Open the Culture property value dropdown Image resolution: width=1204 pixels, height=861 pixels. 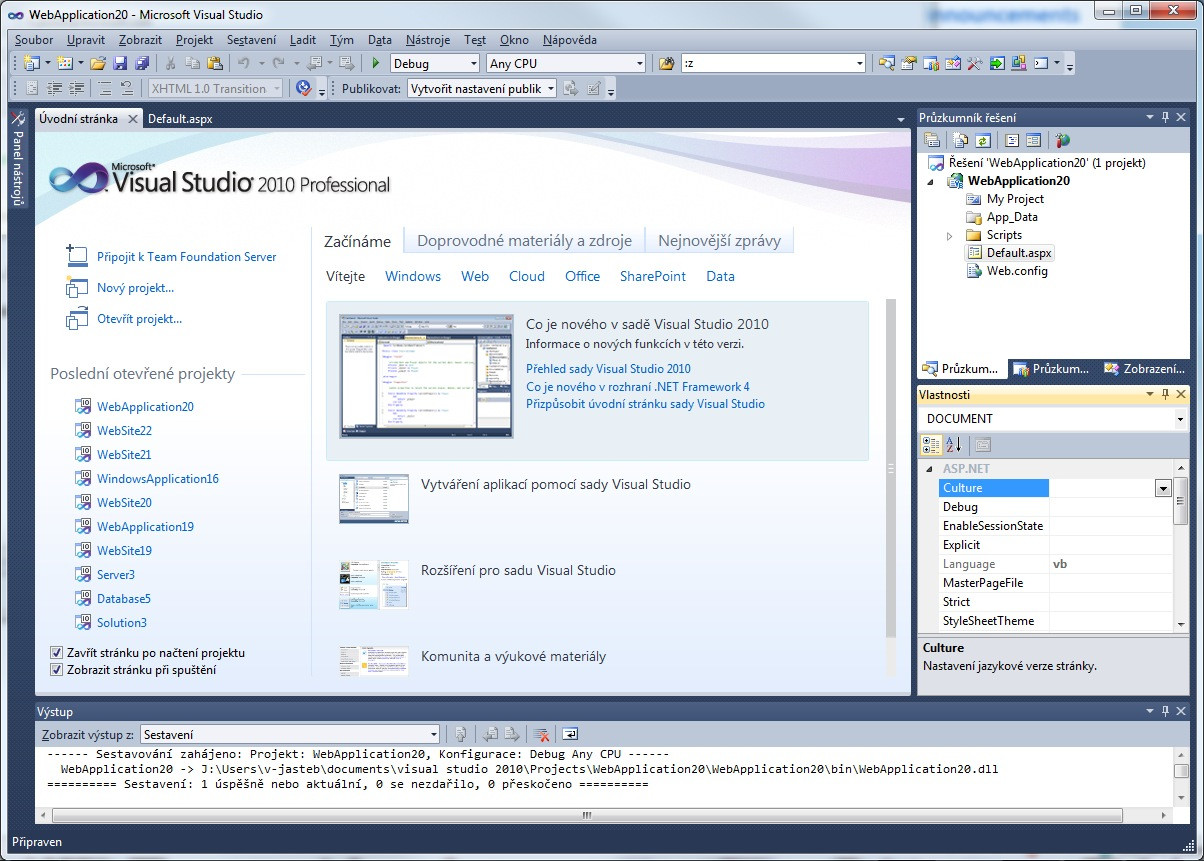click(1163, 488)
